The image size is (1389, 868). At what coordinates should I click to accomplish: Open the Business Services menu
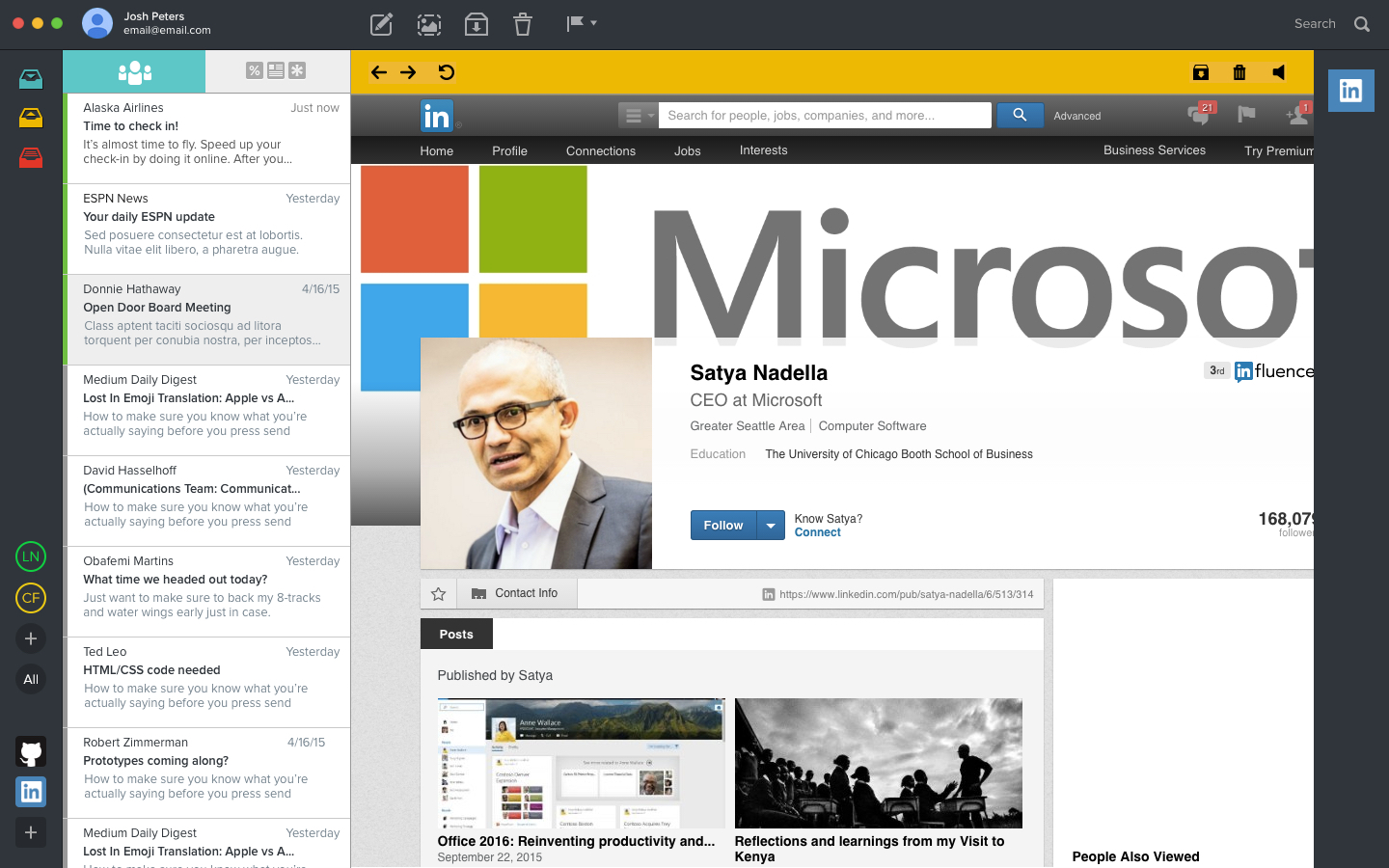pyautogui.click(x=1155, y=150)
